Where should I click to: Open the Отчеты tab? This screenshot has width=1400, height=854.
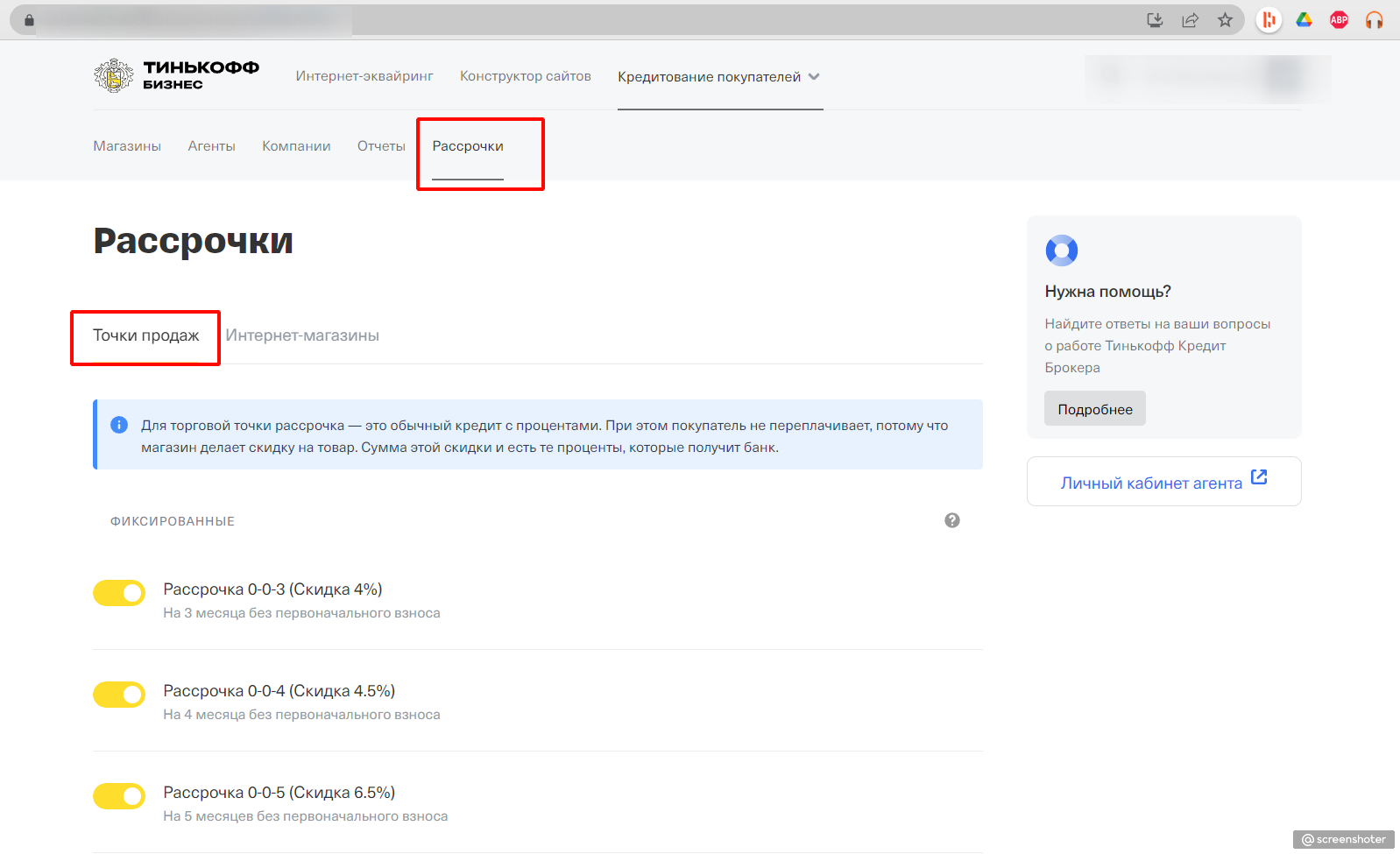(x=381, y=146)
